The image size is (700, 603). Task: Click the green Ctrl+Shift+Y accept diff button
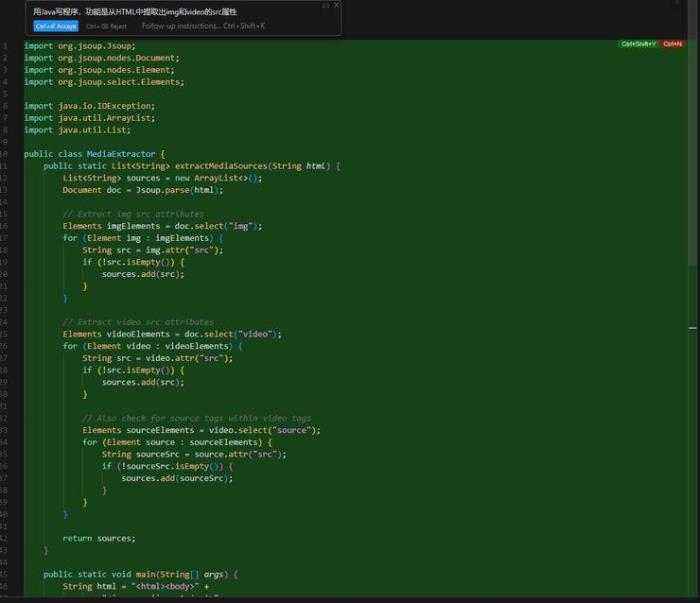coord(638,44)
